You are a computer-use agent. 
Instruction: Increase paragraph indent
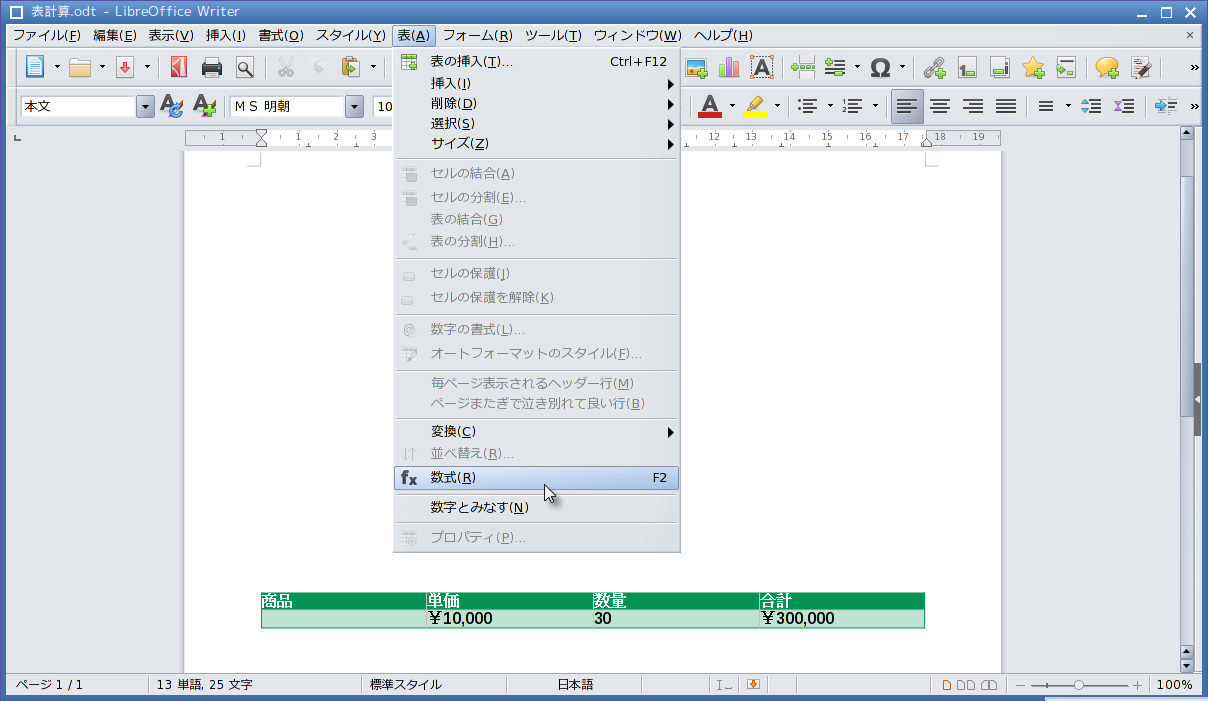pos(1165,105)
